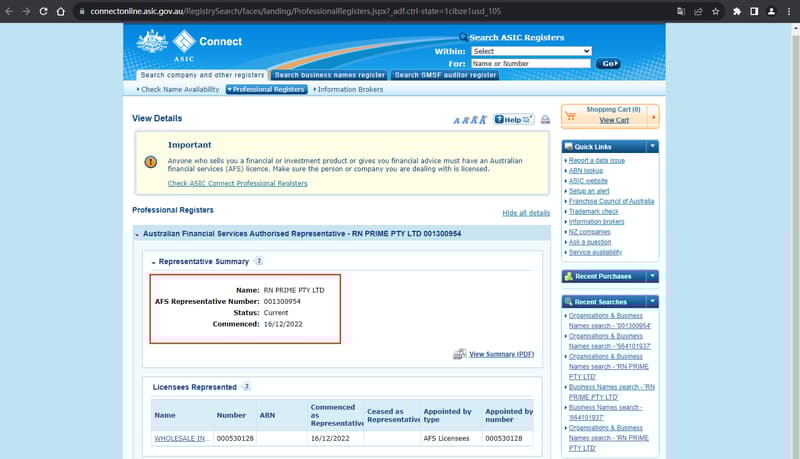Click in the Name or Number field
800x459 pixels.
(531, 64)
